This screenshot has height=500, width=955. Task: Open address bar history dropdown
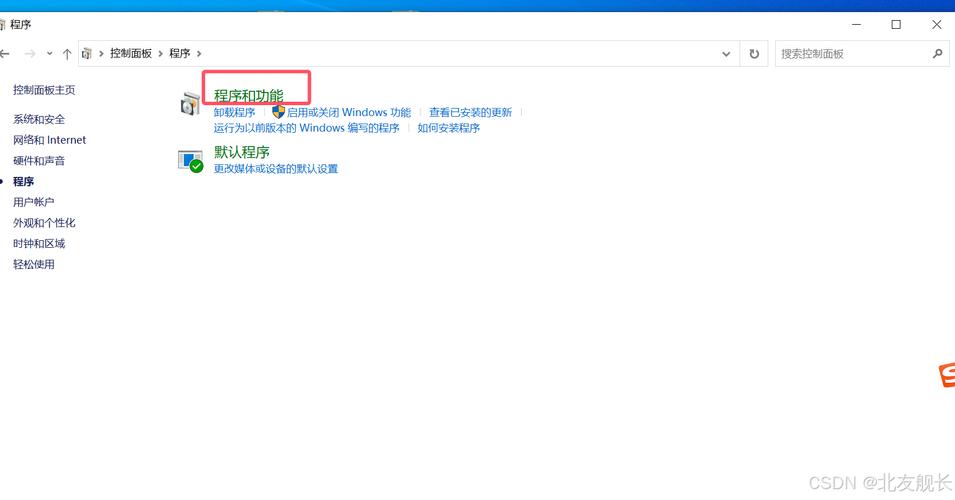pos(726,54)
